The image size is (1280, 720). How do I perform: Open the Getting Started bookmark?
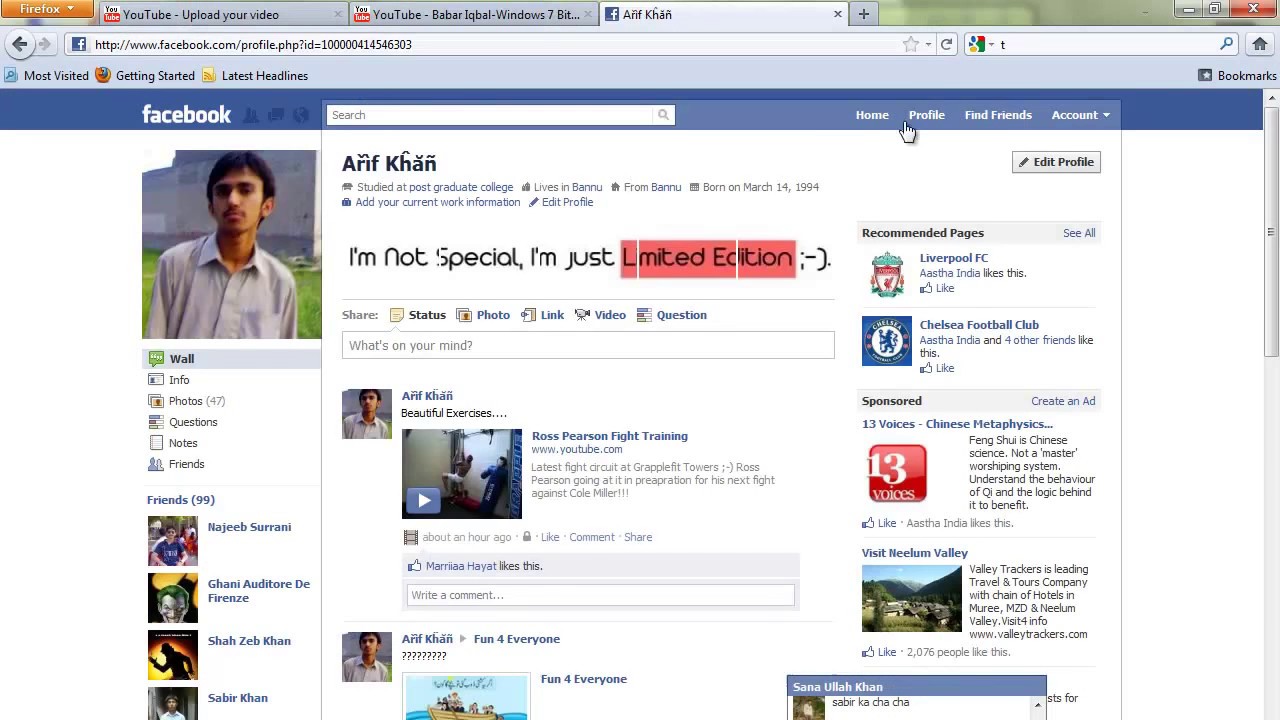click(145, 75)
